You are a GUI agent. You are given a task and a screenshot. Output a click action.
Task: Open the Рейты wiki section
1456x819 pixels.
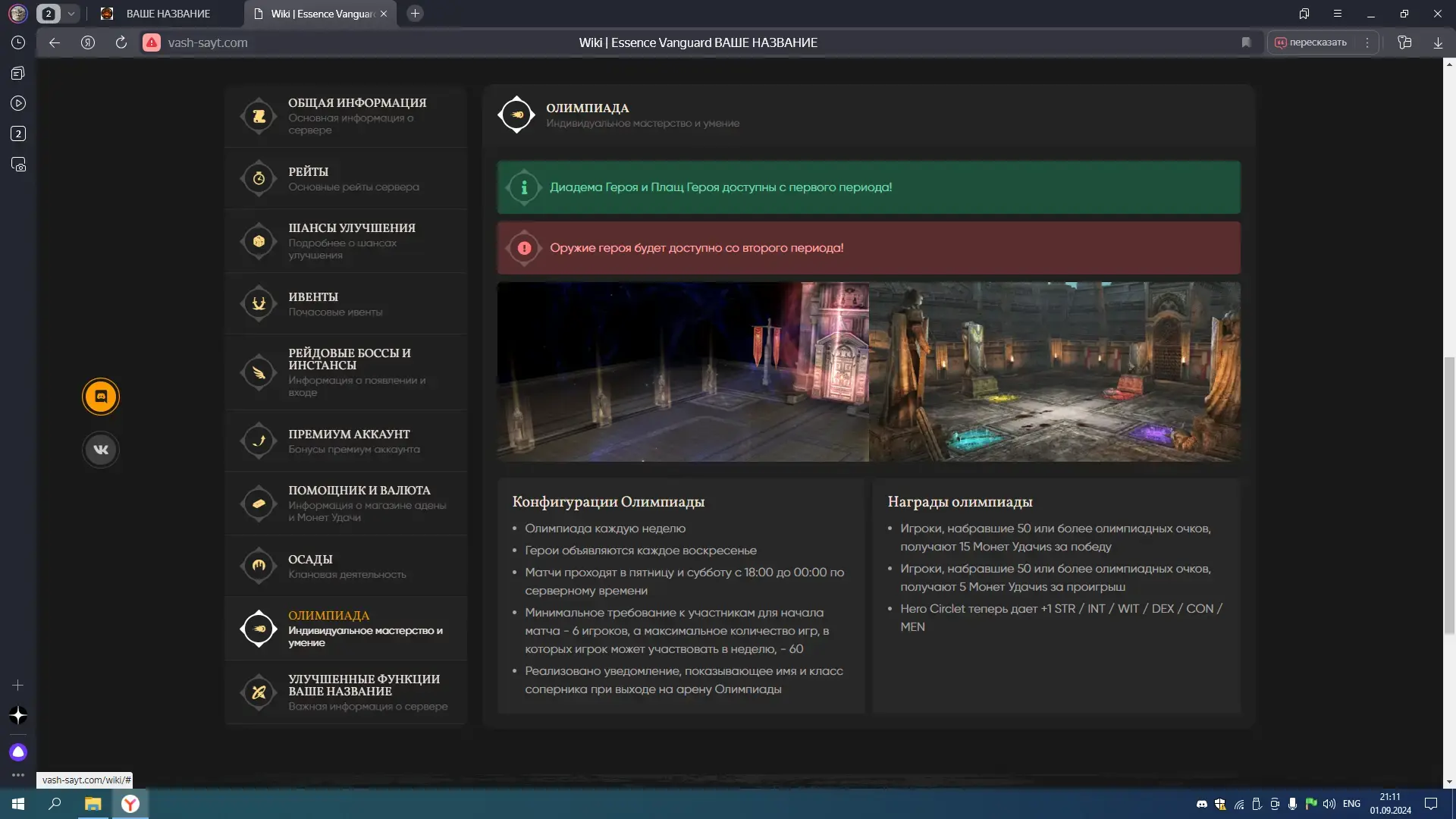point(346,178)
